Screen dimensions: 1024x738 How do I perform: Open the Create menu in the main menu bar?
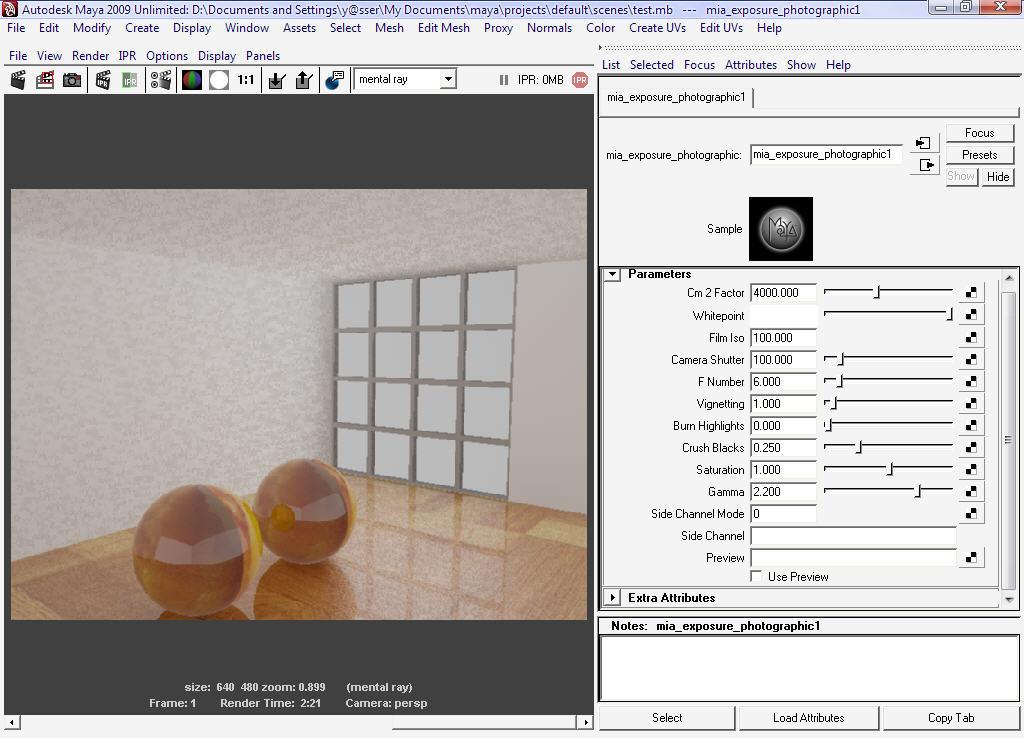click(x=142, y=28)
